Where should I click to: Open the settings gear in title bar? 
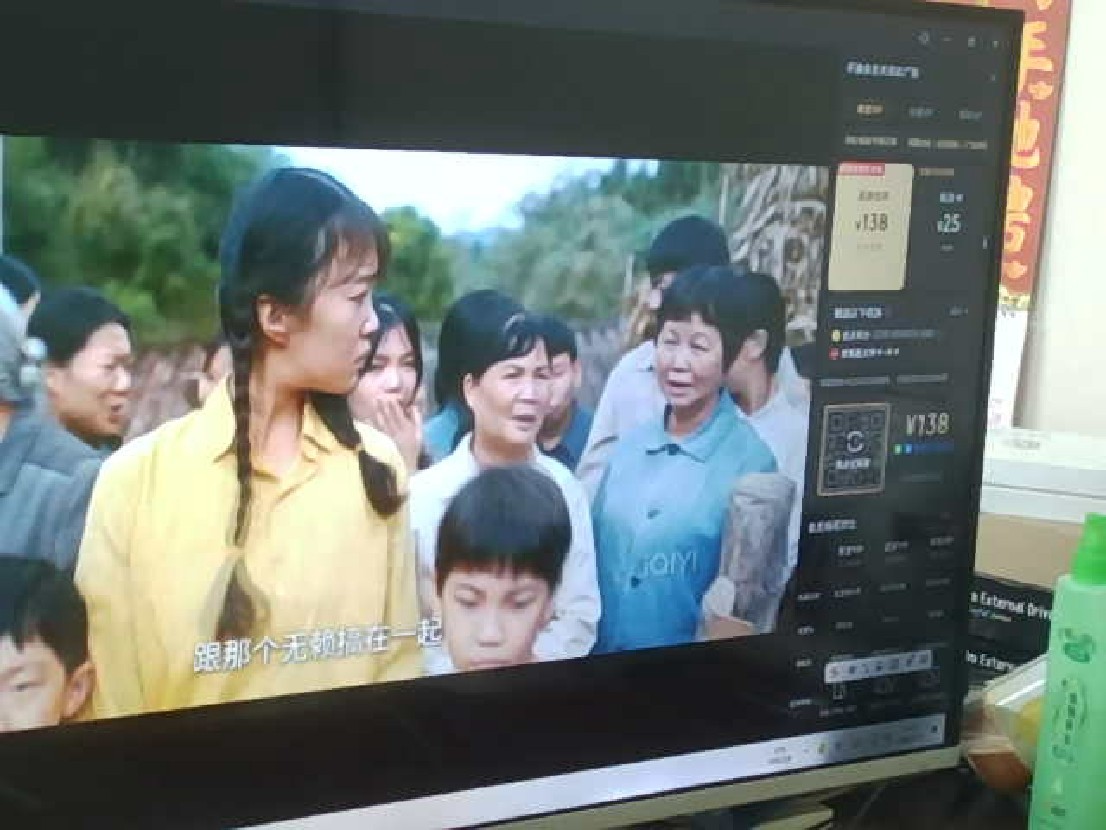coord(923,39)
